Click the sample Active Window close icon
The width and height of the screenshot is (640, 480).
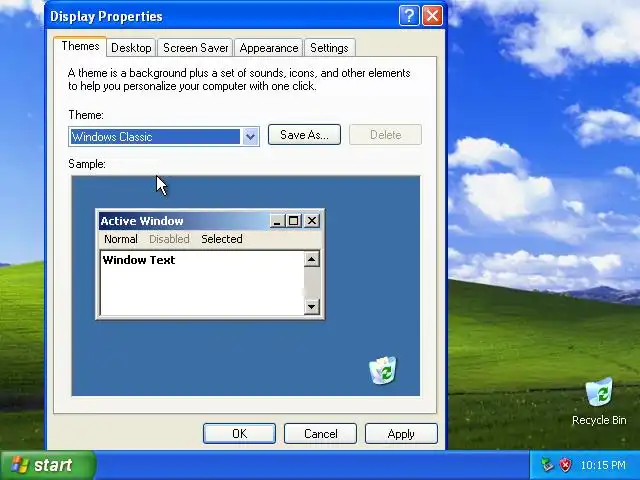pos(311,221)
